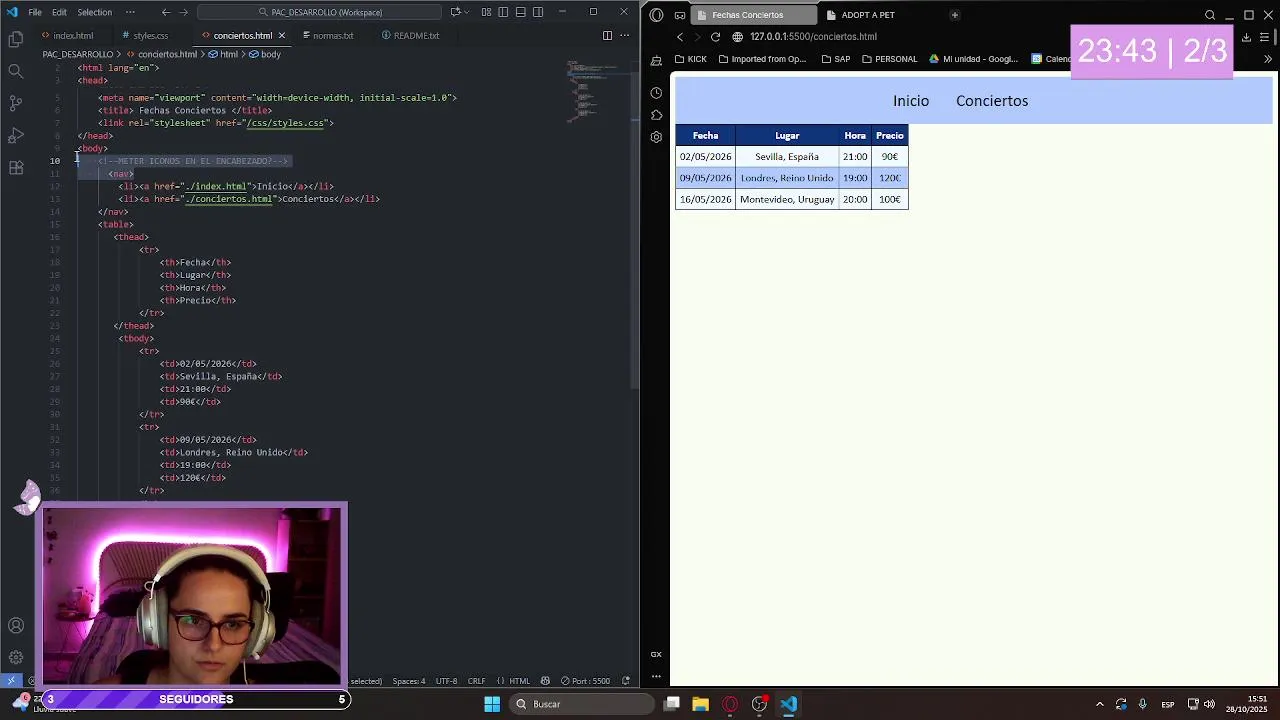Go forward in VS Code navigation history
This screenshot has width=1280, height=720.
[186, 12]
